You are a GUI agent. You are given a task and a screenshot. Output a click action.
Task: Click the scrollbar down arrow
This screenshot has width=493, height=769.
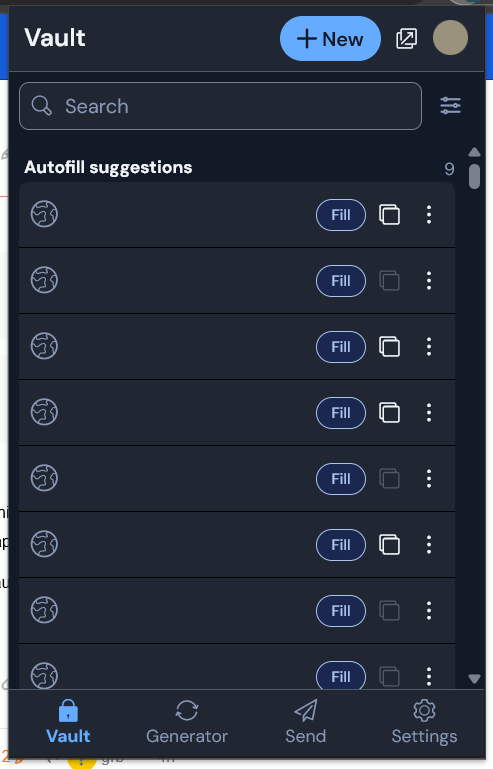pyautogui.click(x=474, y=679)
